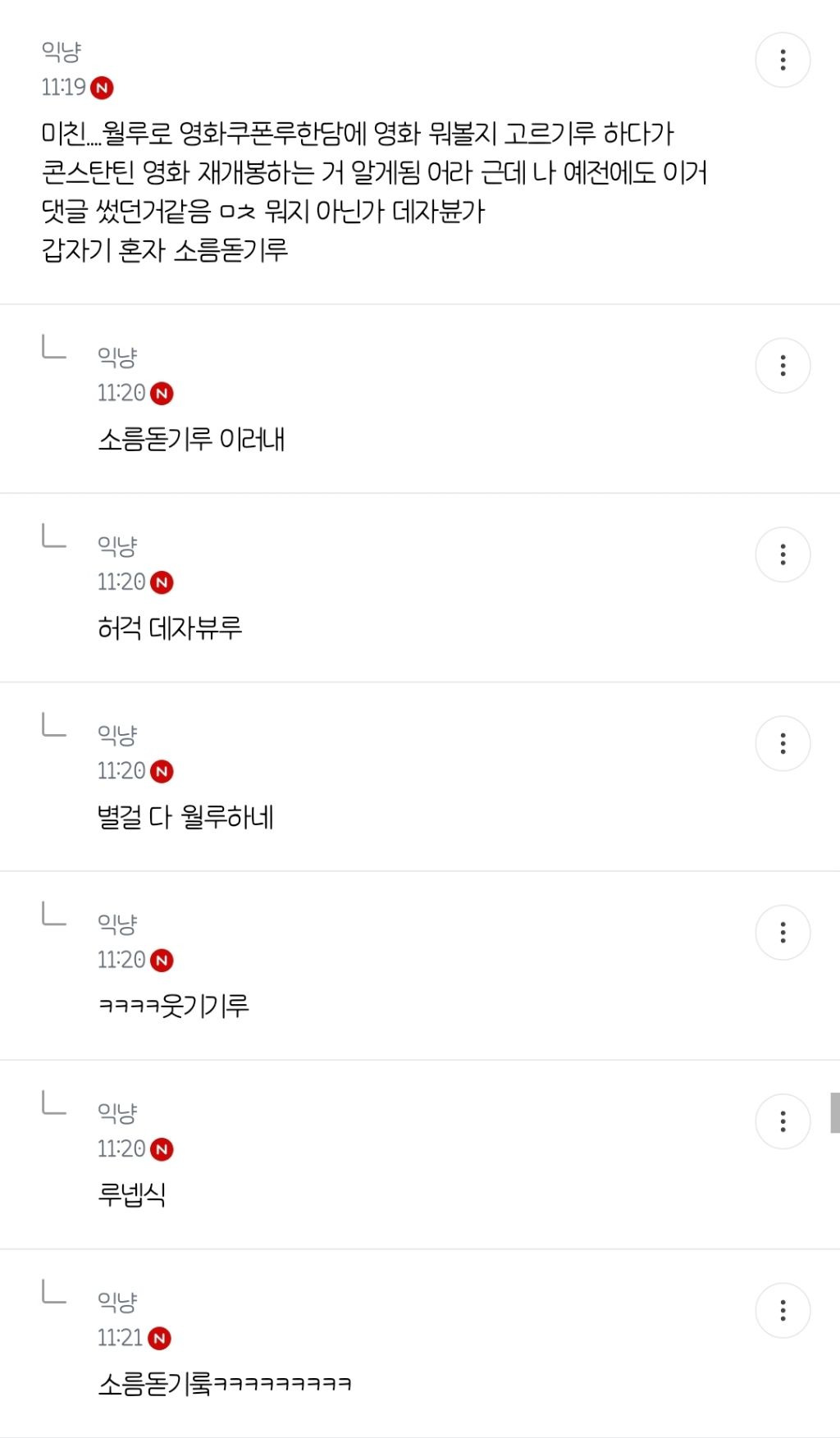Click the gray scrollbar thumb on right edge
840x1438 pixels.
[835, 1112]
